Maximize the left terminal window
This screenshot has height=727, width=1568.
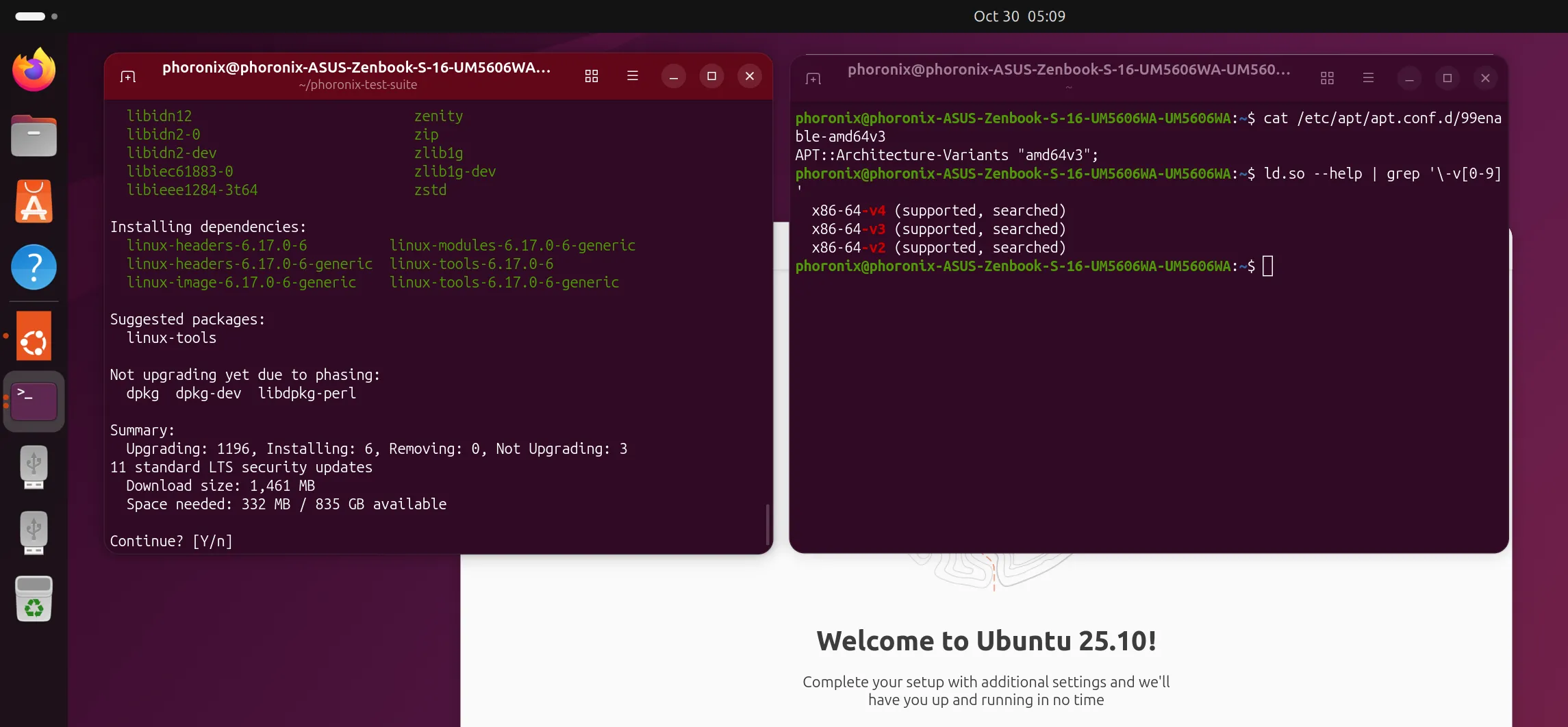[x=711, y=76]
